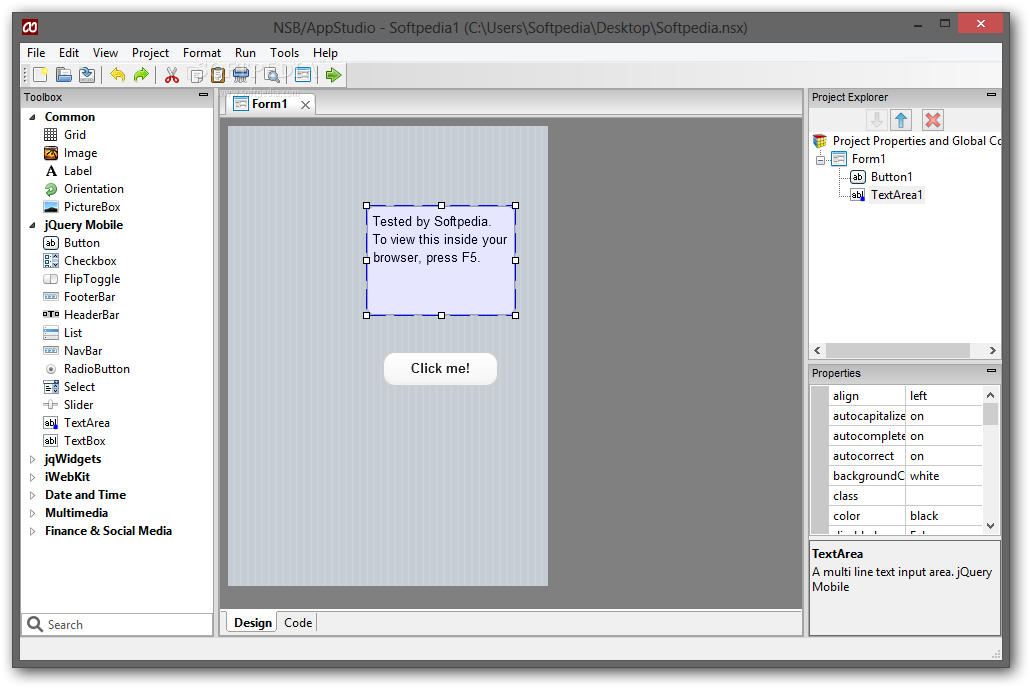Undo the last action with yellow arrow
1030x688 pixels.
[118, 75]
